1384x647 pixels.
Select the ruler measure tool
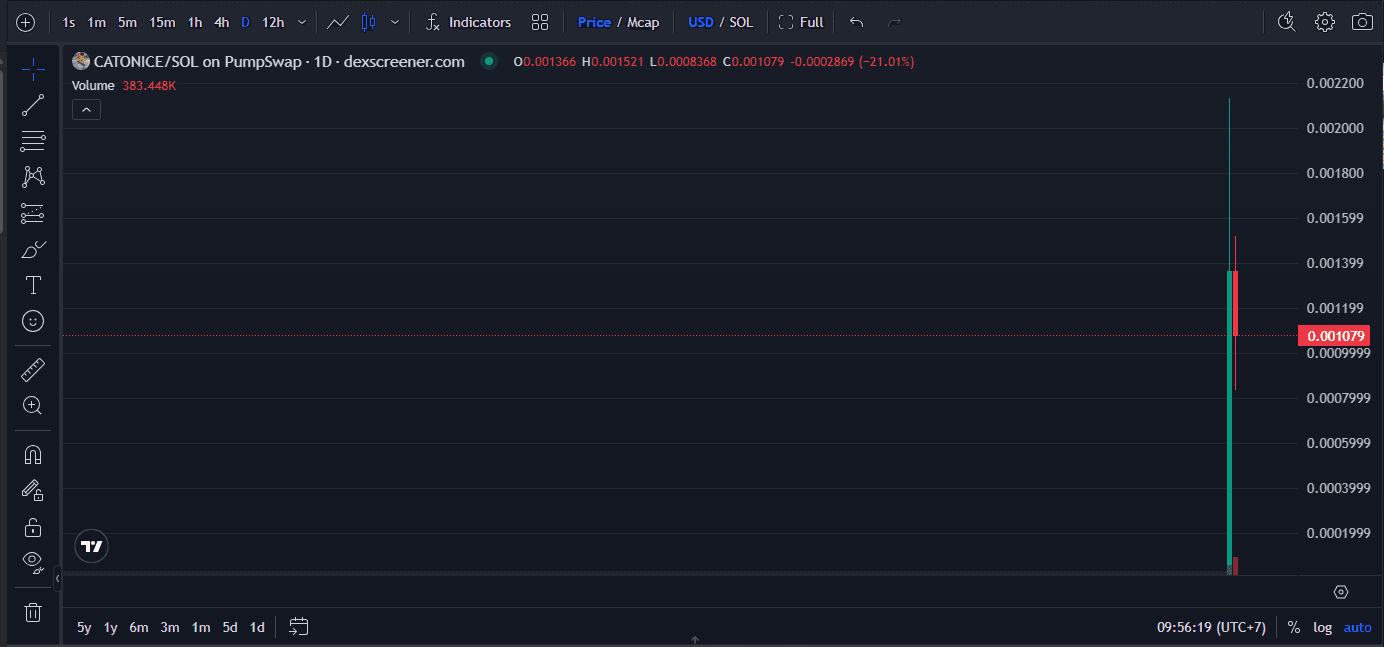coord(33,370)
